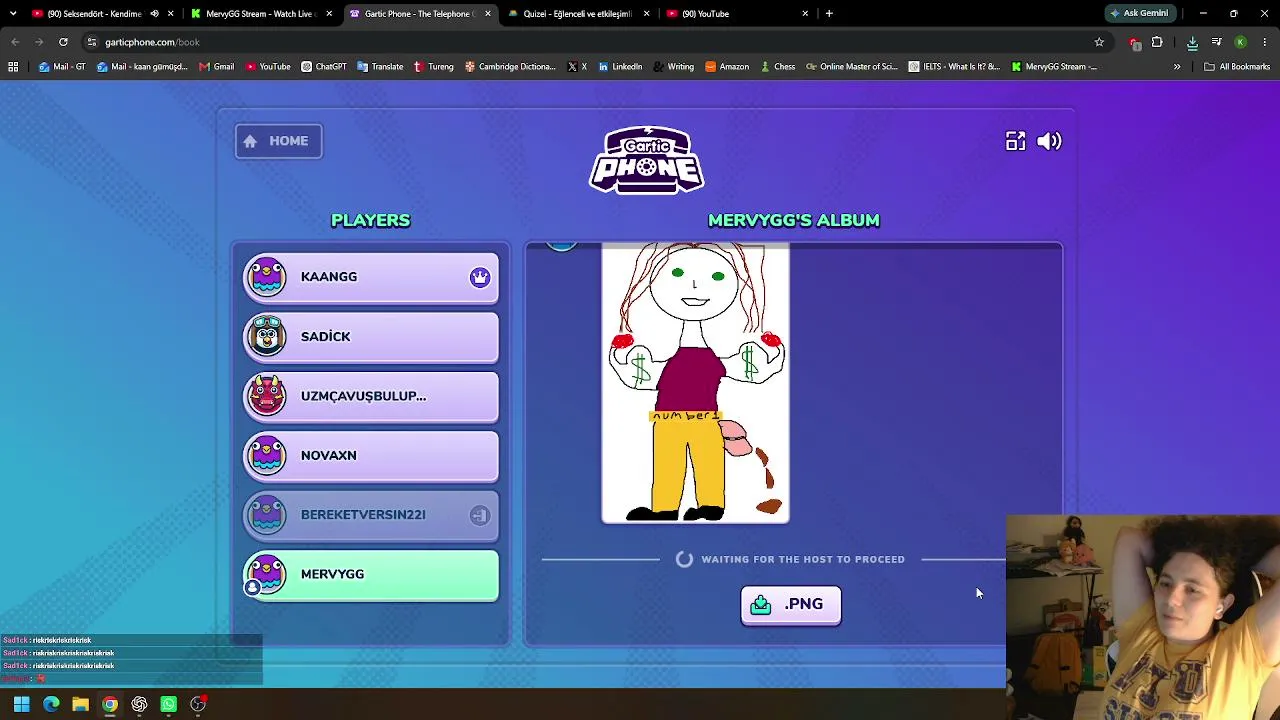
Task: Open the ChatGPT bookmark
Action: point(324,67)
